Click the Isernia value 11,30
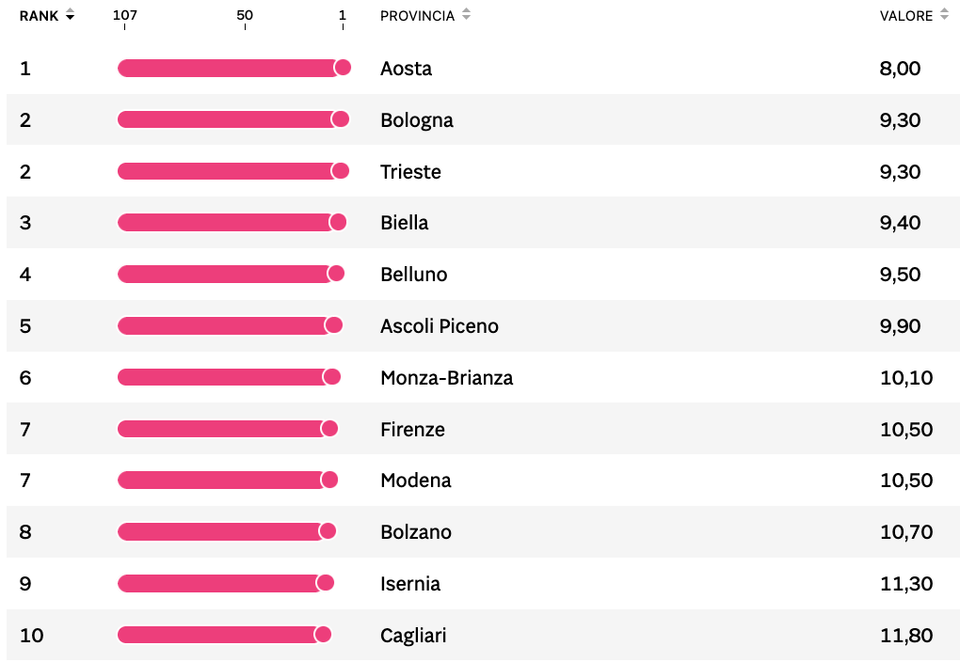Screen dimensions: 960x662 (906, 584)
